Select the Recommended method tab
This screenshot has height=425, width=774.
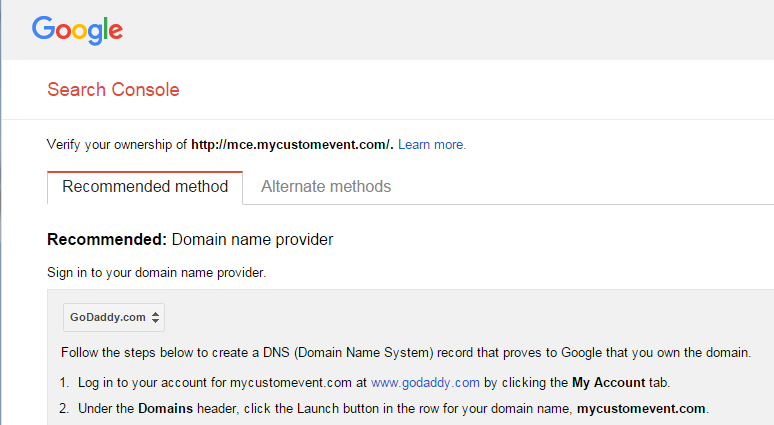pos(145,187)
